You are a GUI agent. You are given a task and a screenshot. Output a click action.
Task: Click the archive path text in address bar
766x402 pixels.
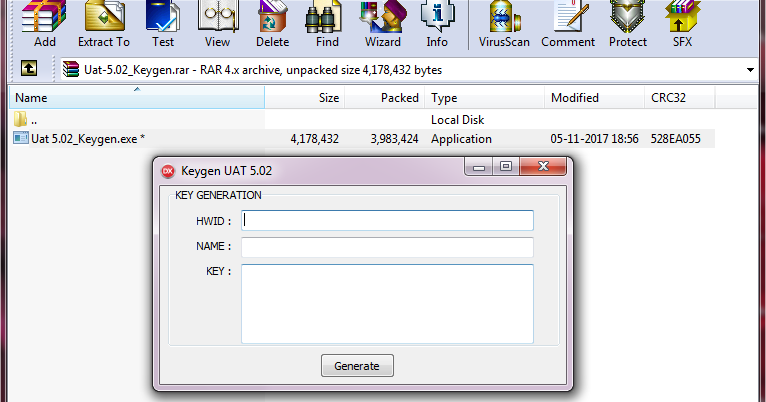[x=263, y=70]
